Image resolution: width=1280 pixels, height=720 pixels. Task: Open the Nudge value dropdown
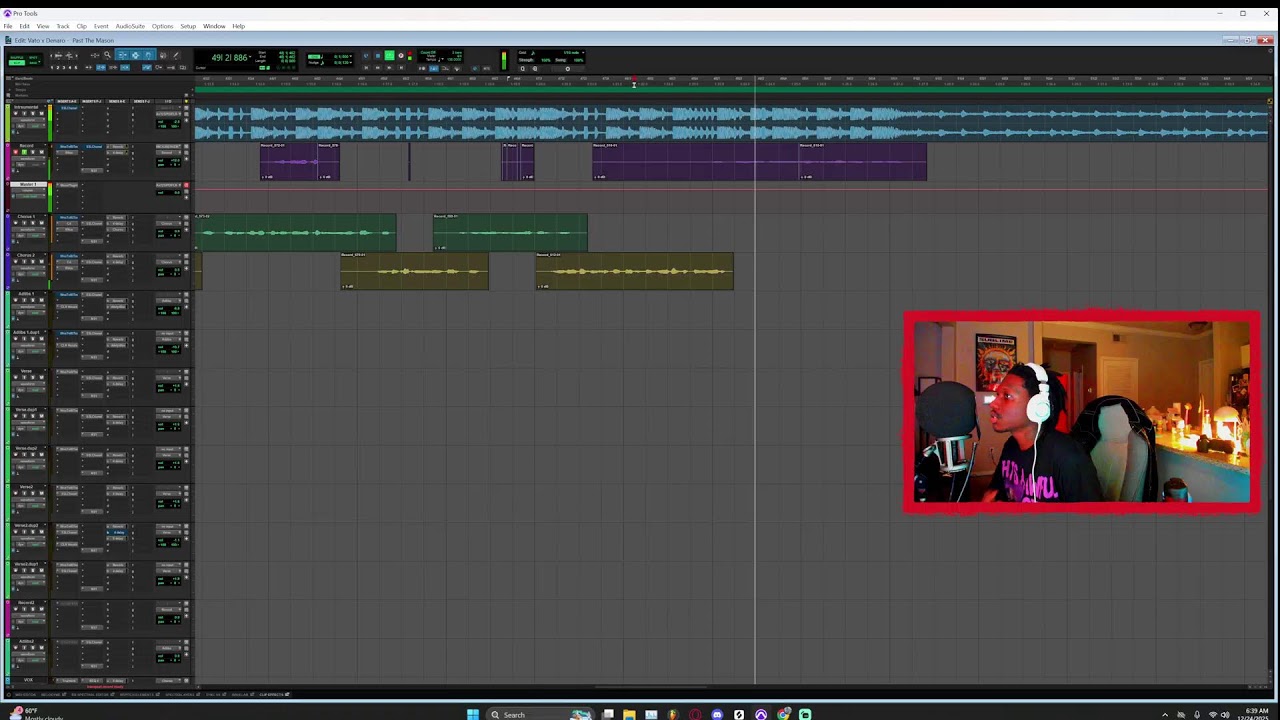click(x=350, y=62)
